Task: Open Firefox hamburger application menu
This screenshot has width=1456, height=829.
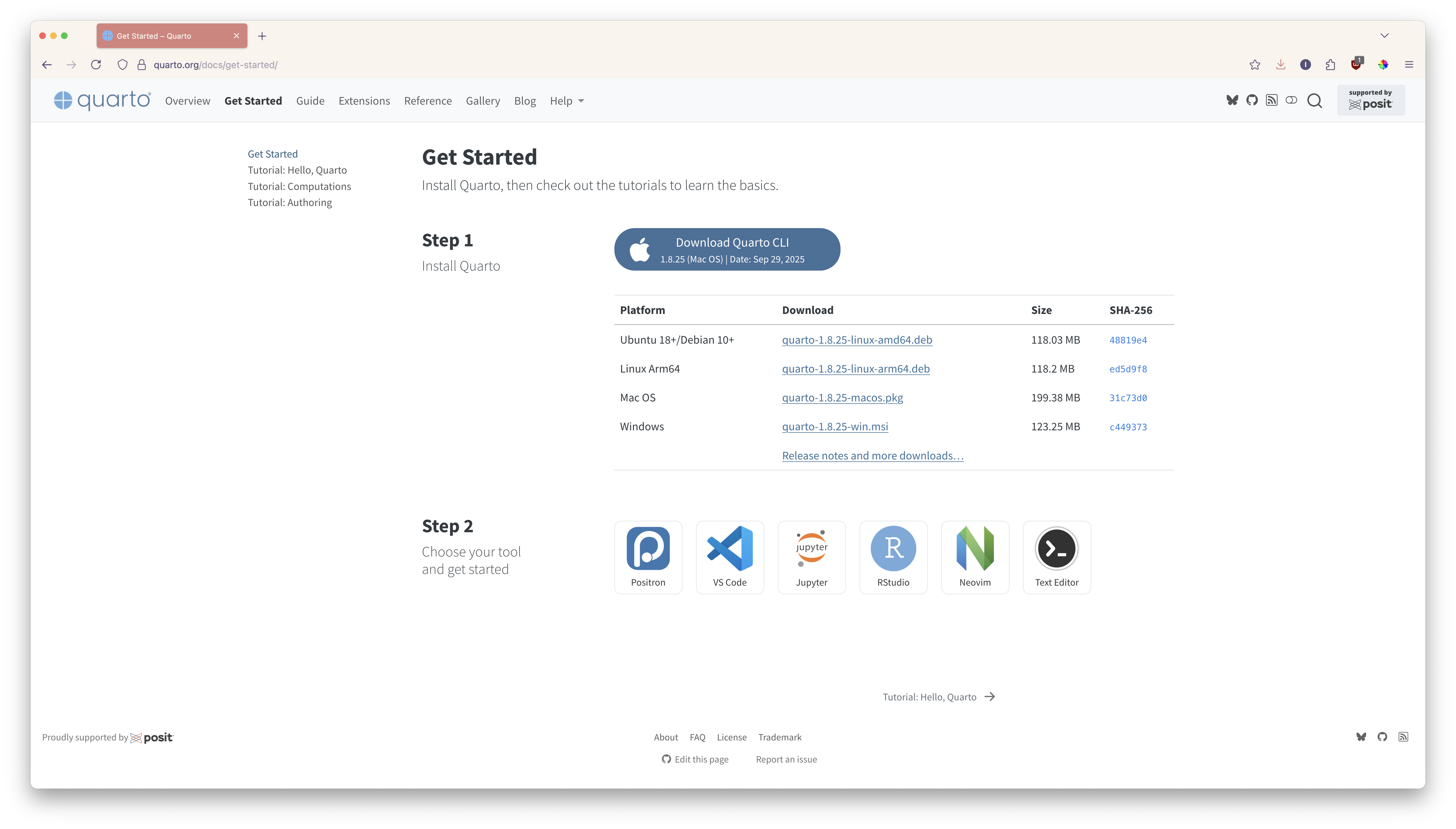Action: coord(1409,65)
